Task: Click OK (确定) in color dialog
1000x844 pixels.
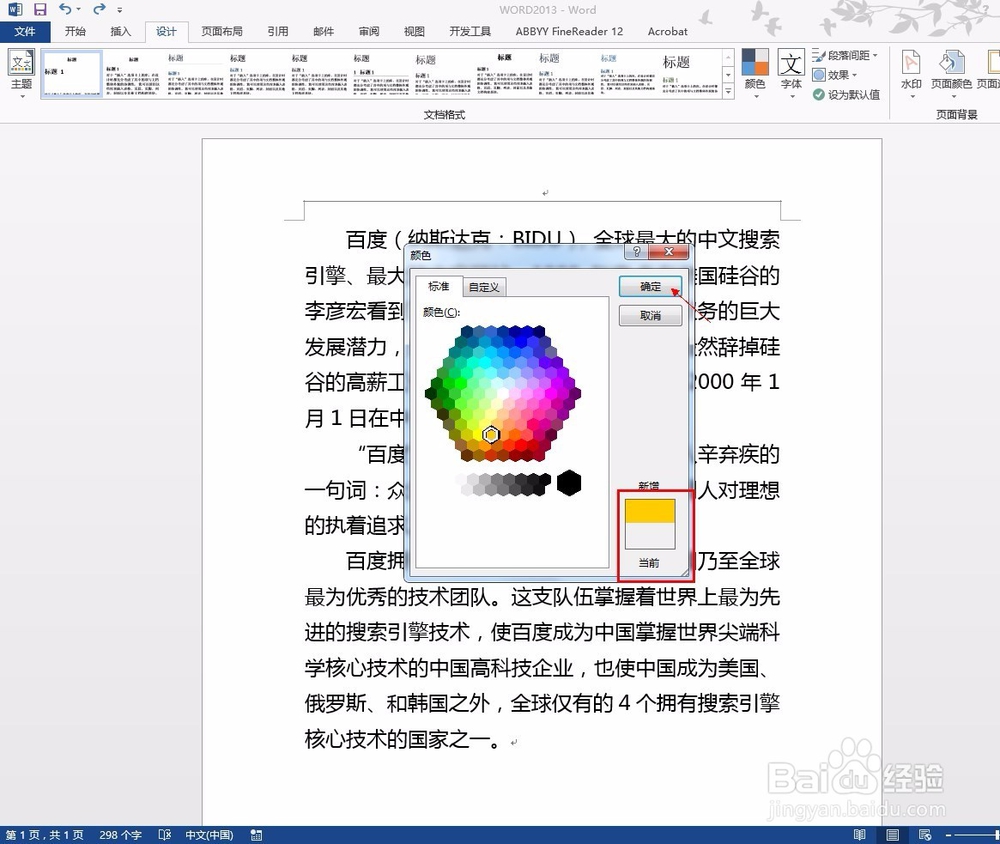Action: click(651, 286)
